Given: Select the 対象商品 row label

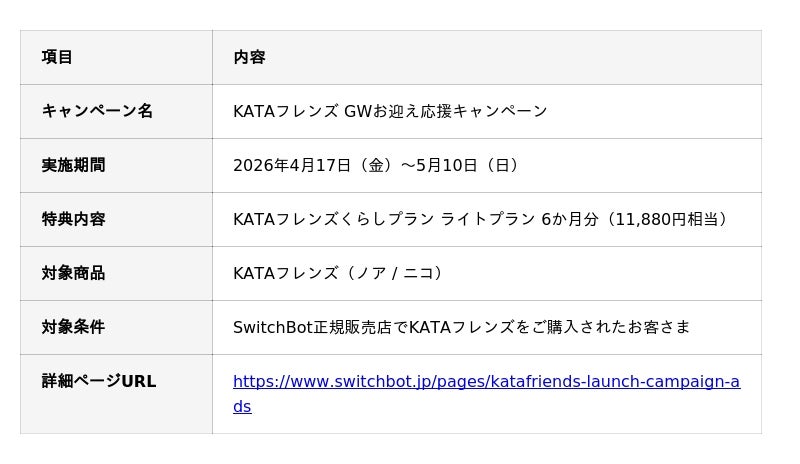Looking at the screenshot, I should tap(73, 273).
